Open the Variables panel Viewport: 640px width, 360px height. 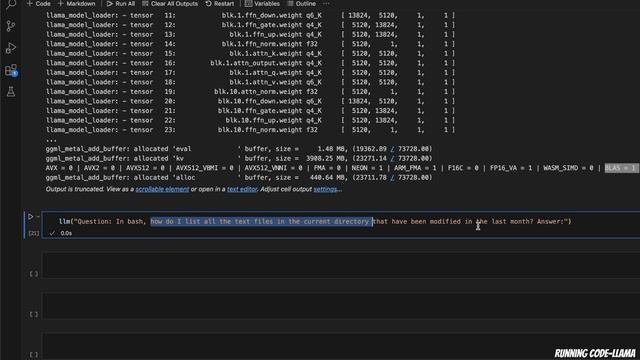(262, 4)
